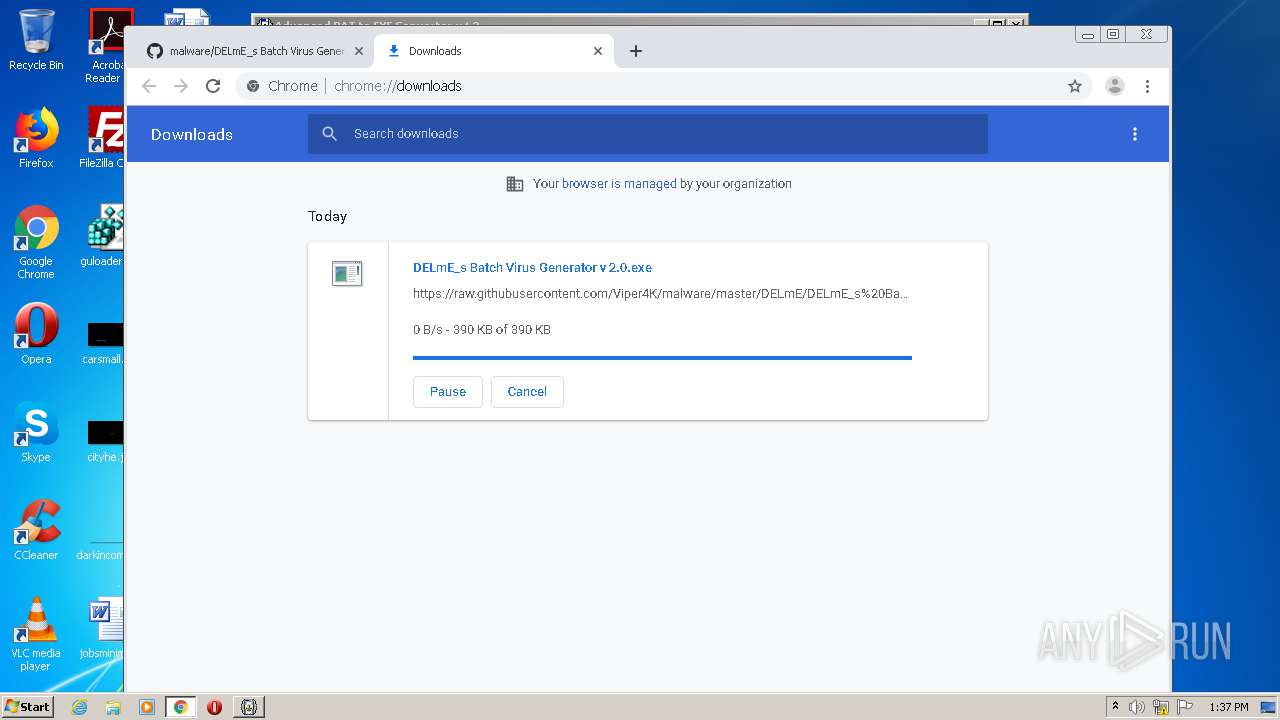Screen dimensions: 1280x720
Task: Launch the Opera desktop shortcut
Action: coord(36,334)
